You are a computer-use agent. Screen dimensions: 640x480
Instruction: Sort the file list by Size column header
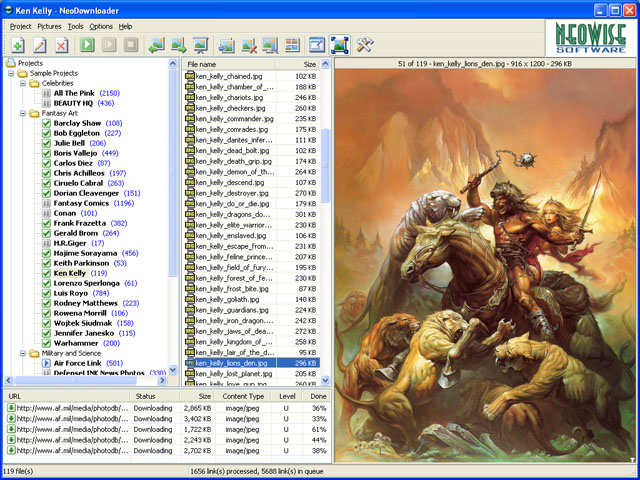(308, 64)
